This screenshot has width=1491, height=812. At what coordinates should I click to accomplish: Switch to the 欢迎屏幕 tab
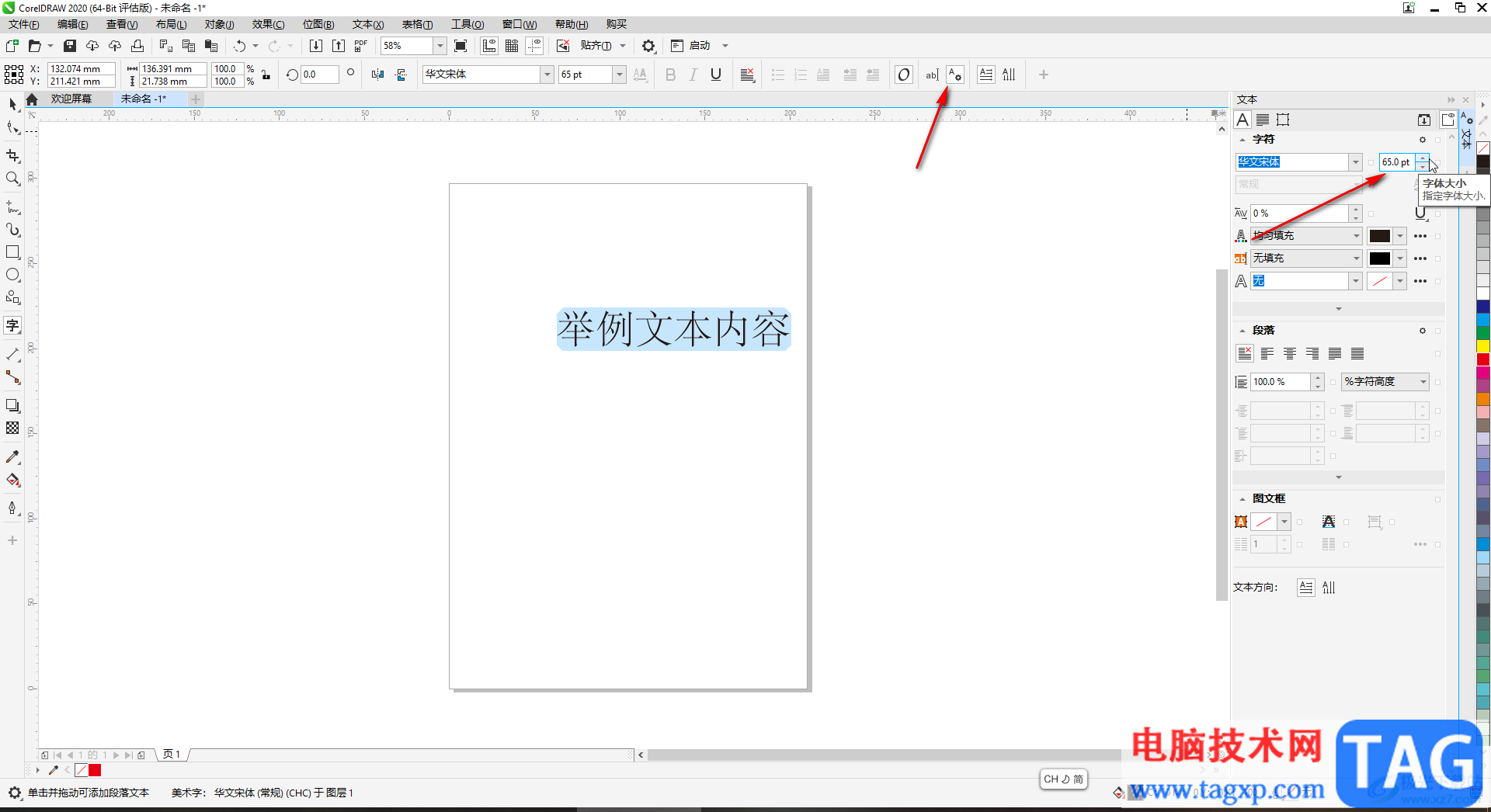coord(71,99)
